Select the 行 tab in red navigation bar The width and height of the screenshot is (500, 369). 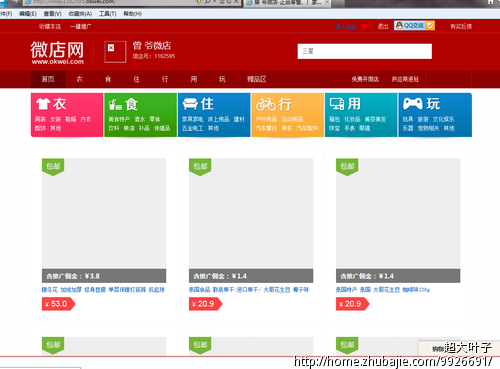point(165,79)
